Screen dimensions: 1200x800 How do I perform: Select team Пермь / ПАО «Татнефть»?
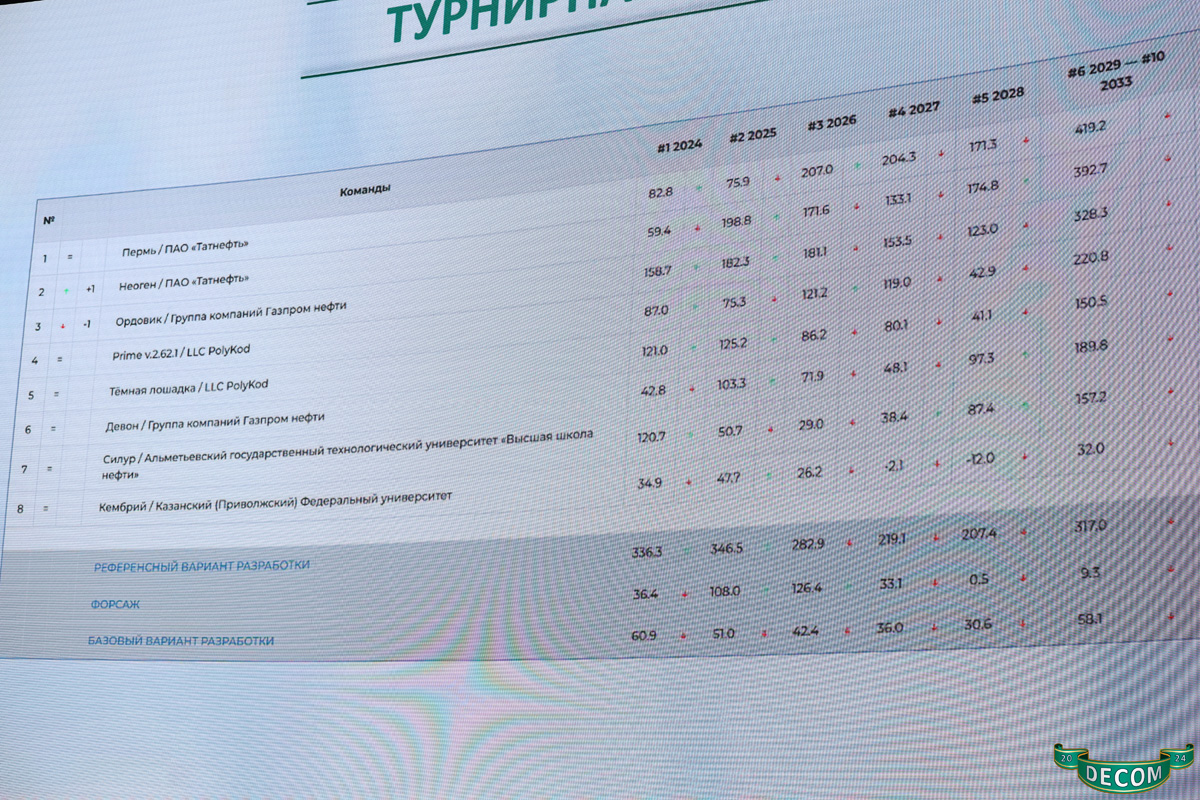click(185, 247)
